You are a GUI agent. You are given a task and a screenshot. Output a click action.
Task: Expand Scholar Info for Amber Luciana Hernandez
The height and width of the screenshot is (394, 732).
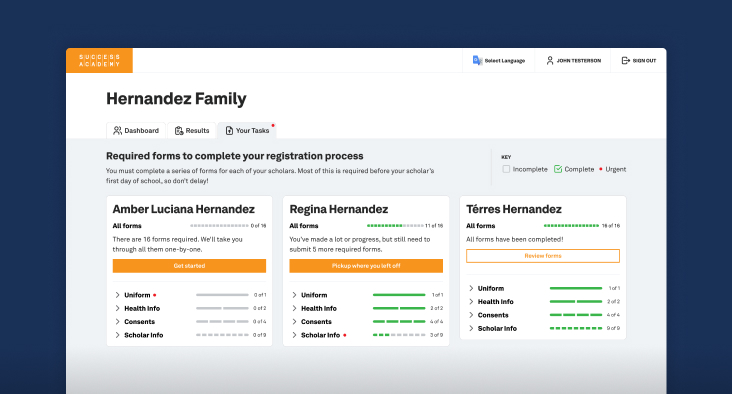[118, 335]
